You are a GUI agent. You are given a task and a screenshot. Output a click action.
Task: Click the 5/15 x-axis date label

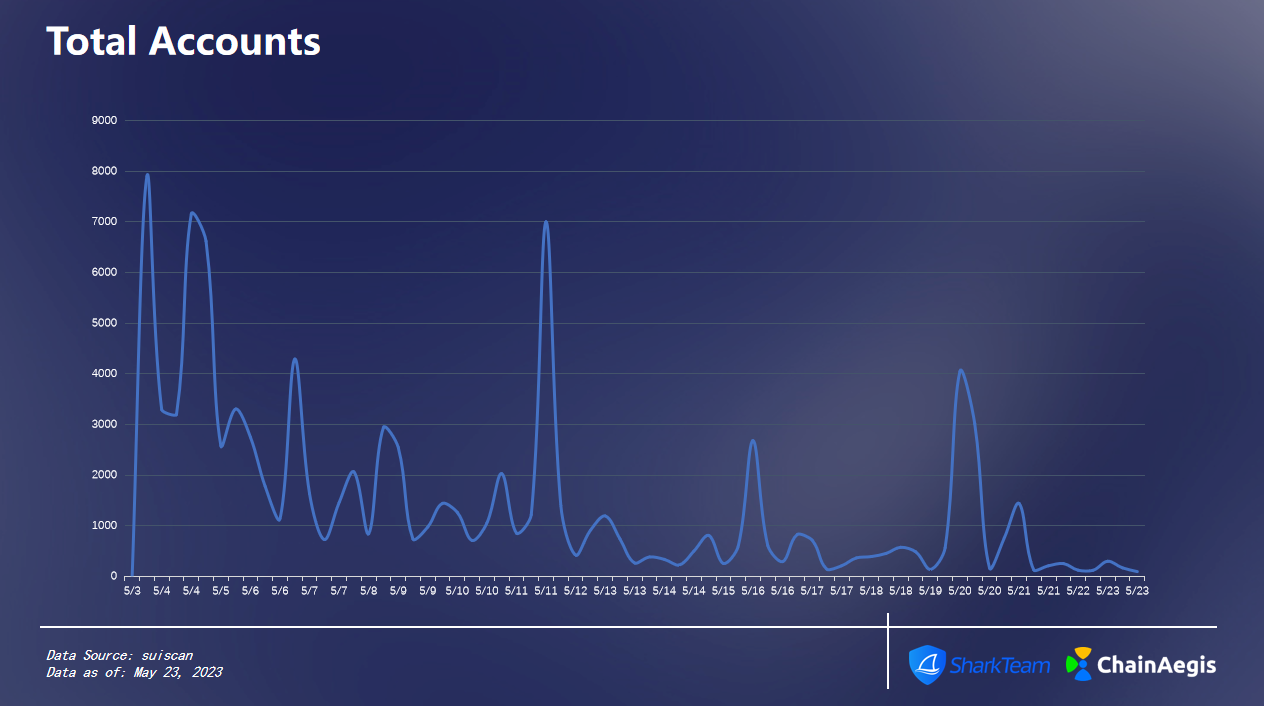pyautogui.click(x=723, y=591)
